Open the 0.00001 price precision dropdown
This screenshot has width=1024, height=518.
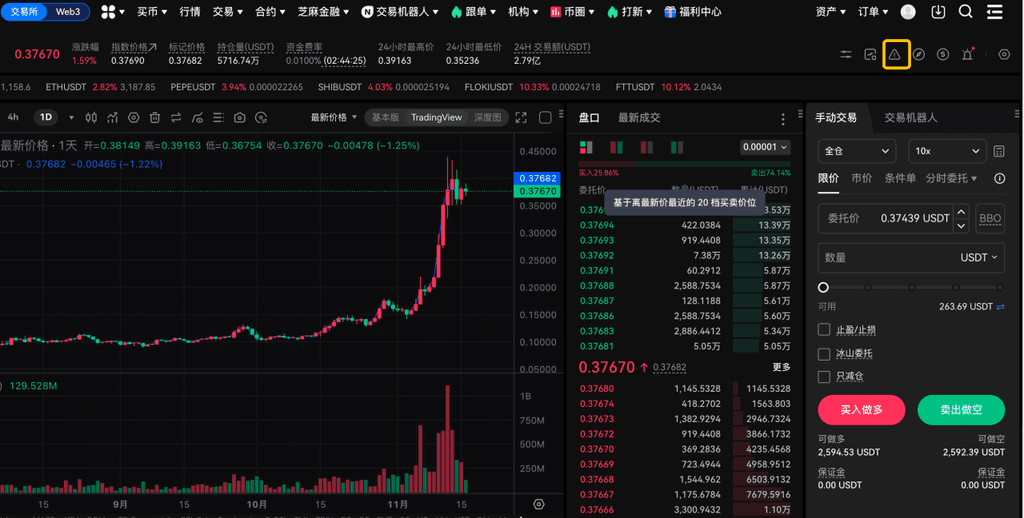point(764,147)
